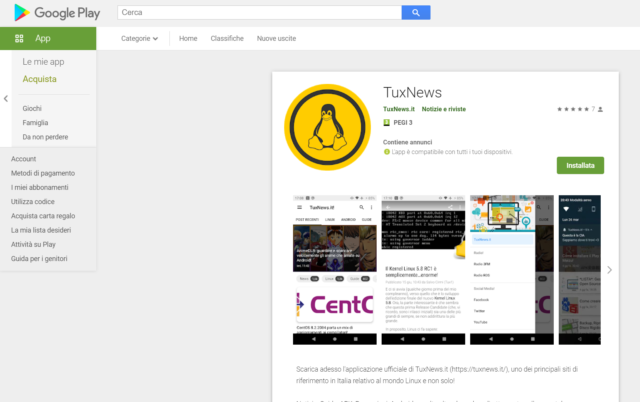Open the Giochi section
Image resolution: width=640 pixels, height=402 pixels.
[32, 108]
